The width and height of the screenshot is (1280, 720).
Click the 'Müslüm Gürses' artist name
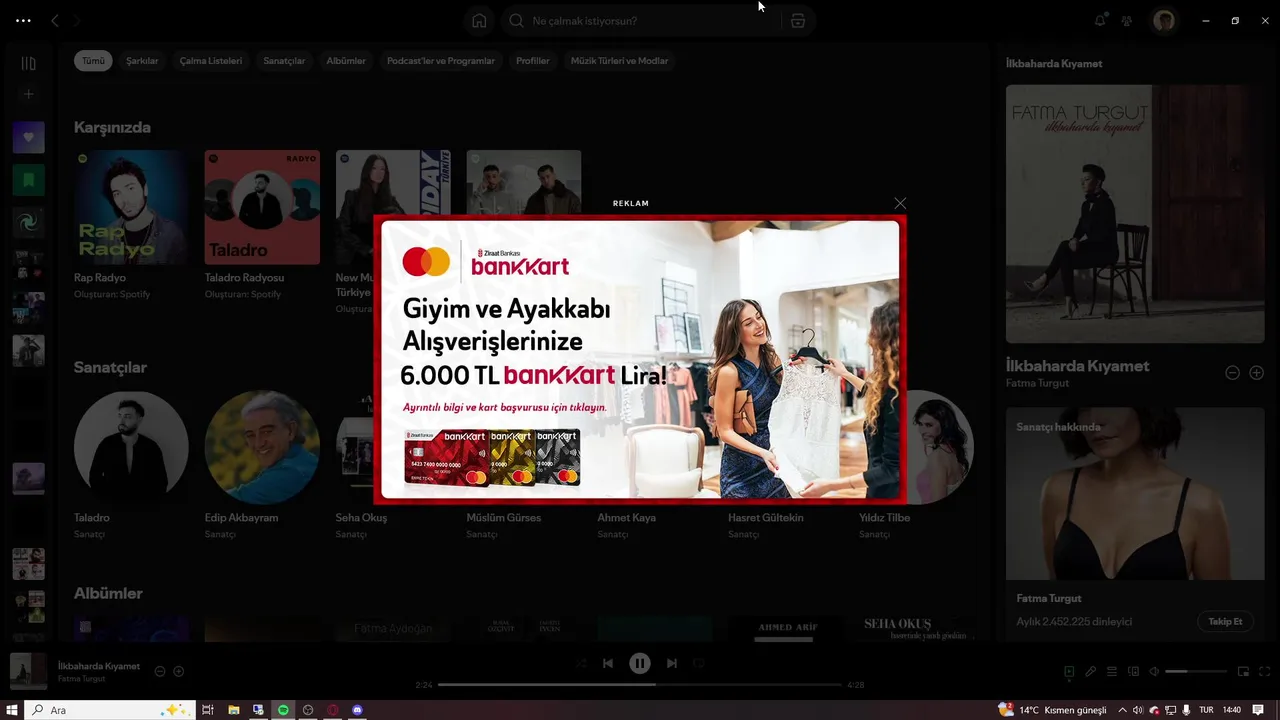[x=503, y=518]
